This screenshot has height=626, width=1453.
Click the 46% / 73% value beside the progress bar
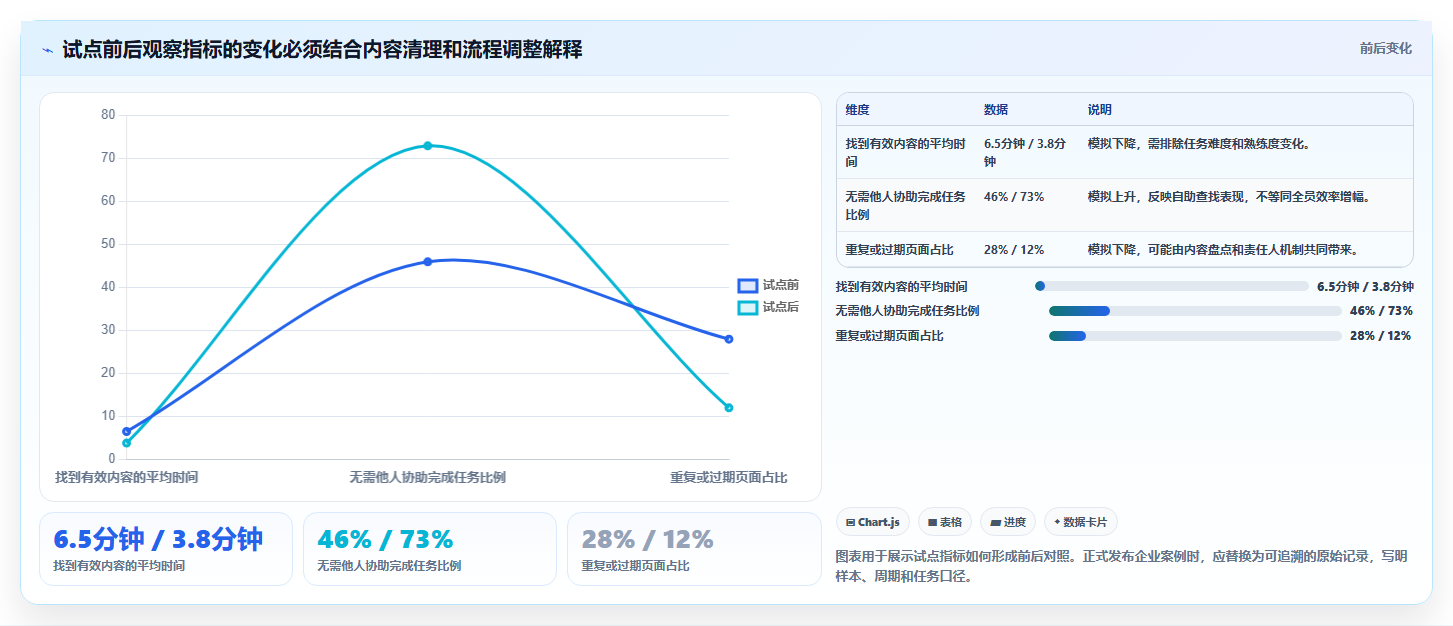(x=1381, y=311)
